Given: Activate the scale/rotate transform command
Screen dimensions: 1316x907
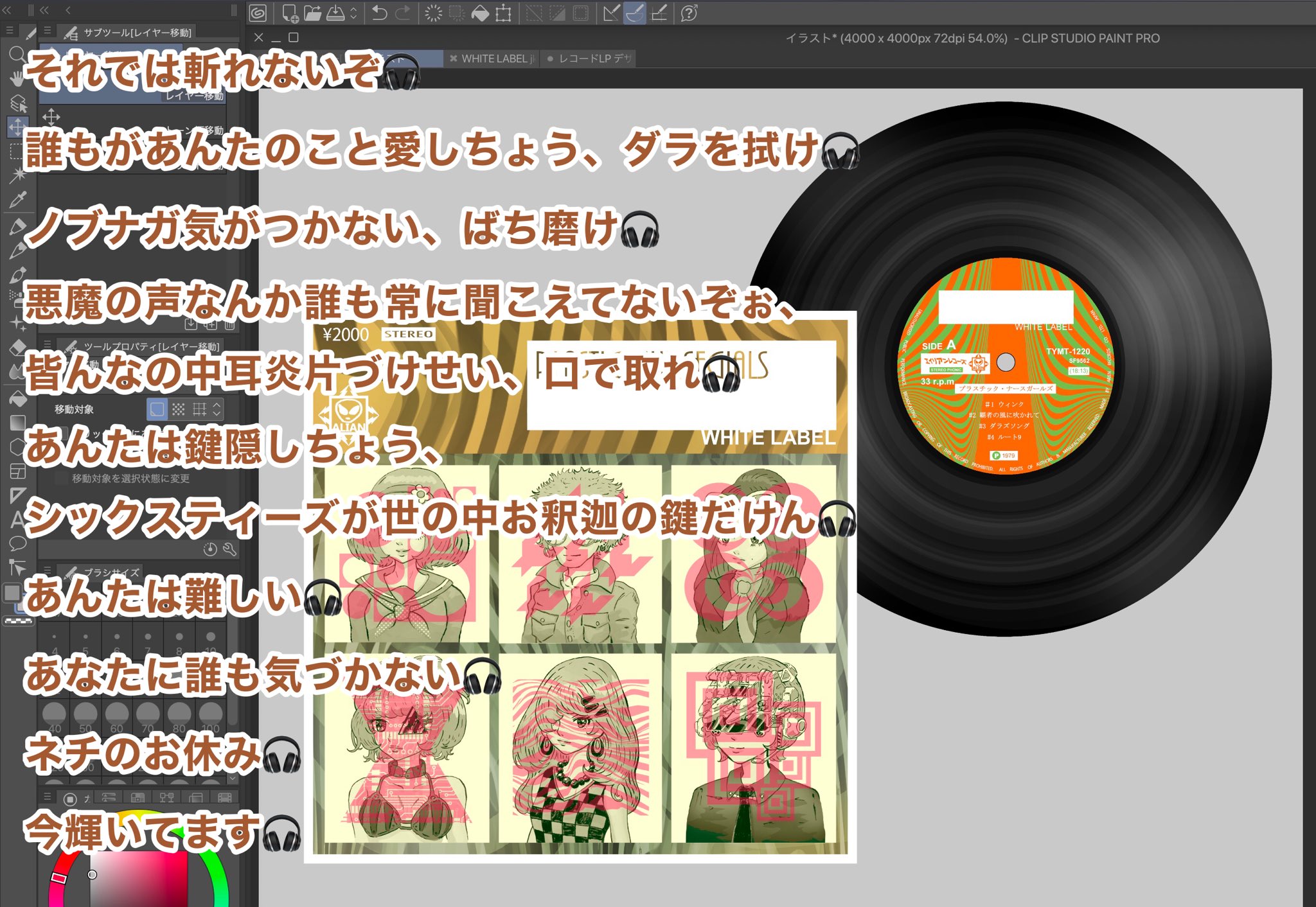Looking at the screenshot, I should (x=503, y=13).
